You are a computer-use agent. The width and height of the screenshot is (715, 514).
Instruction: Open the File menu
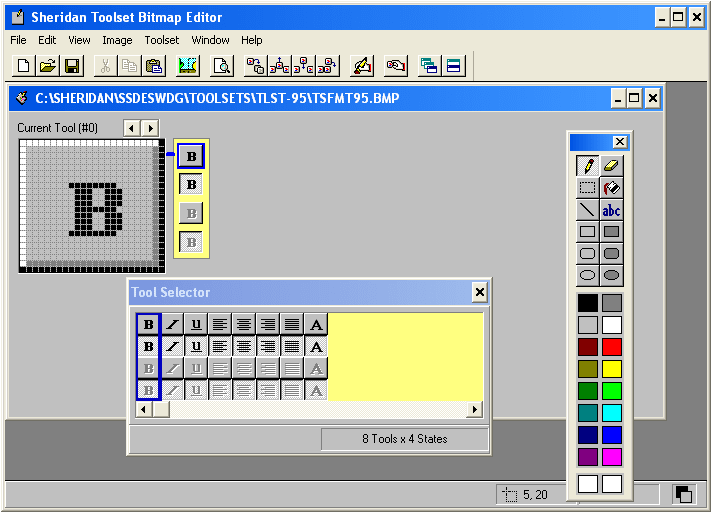18,40
